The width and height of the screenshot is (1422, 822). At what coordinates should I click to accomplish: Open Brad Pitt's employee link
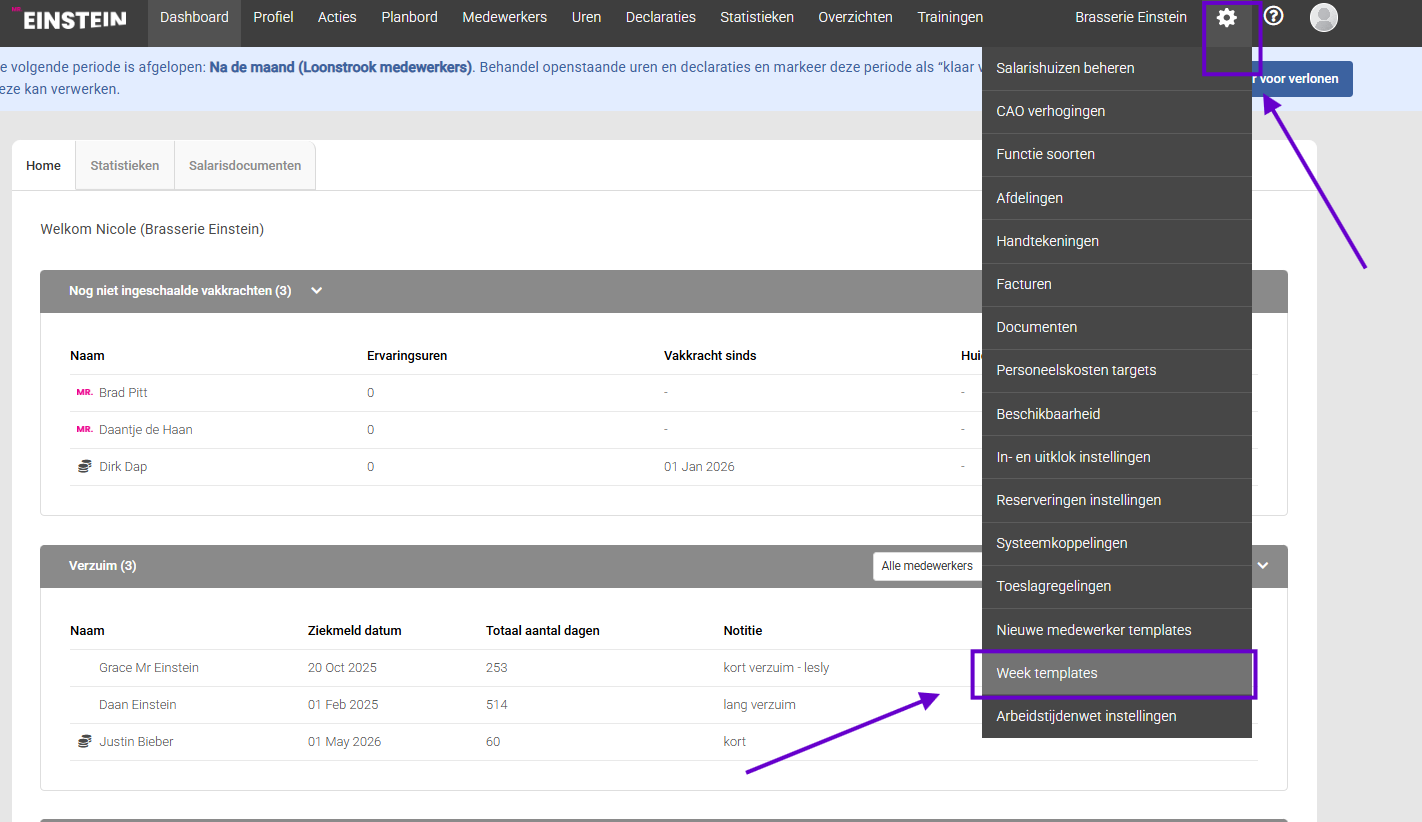click(x=123, y=393)
